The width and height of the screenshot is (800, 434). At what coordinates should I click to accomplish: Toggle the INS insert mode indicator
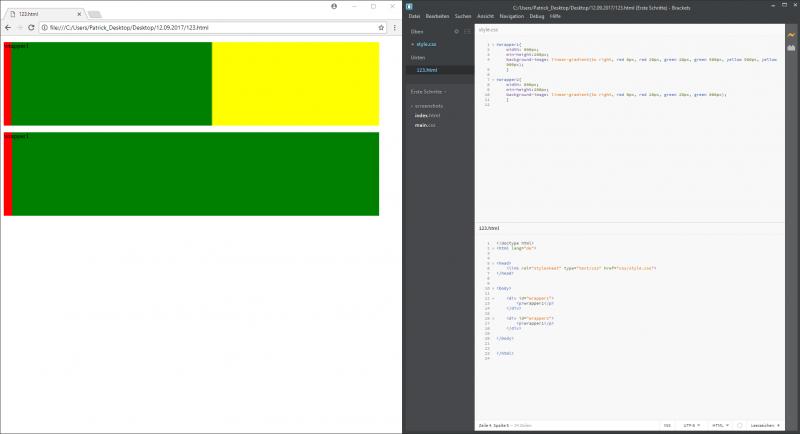667,425
